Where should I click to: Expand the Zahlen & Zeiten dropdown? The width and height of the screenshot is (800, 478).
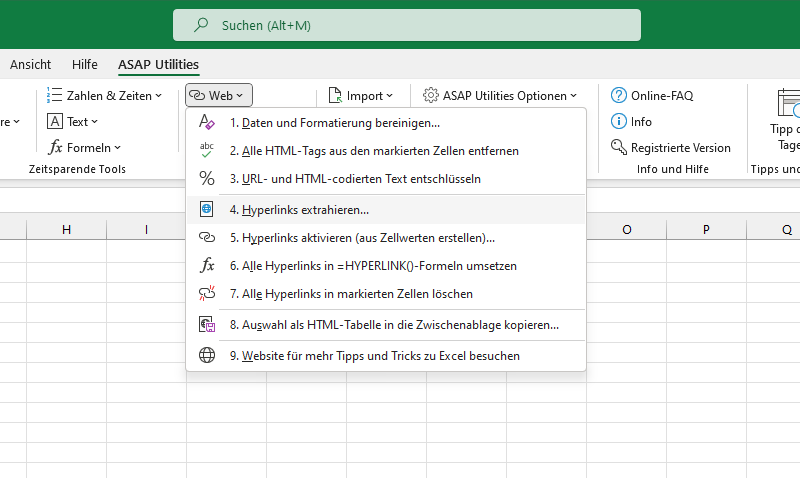pyautogui.click(x=159, y=95)
